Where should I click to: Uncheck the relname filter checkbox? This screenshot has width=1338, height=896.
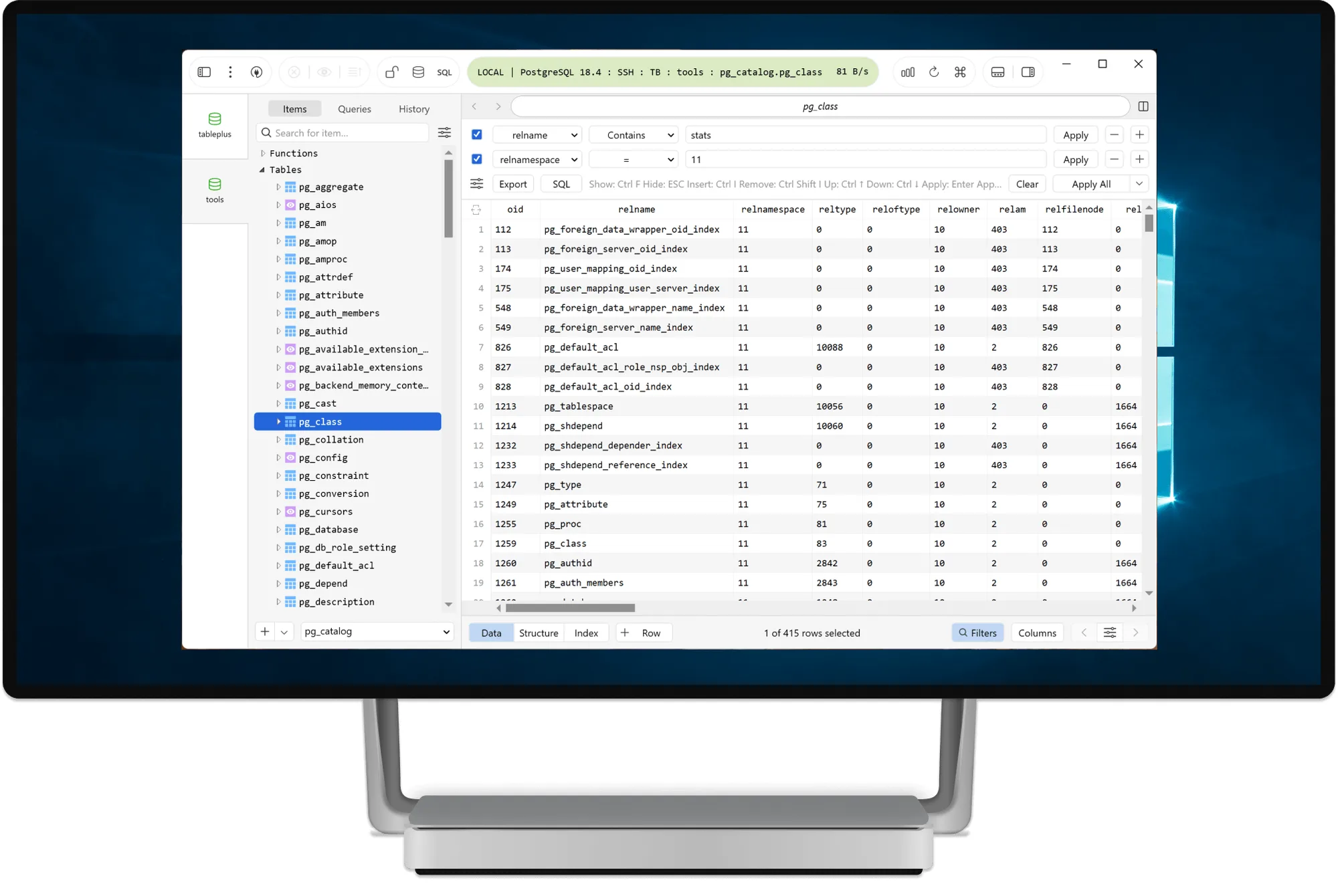coord(477,134)
